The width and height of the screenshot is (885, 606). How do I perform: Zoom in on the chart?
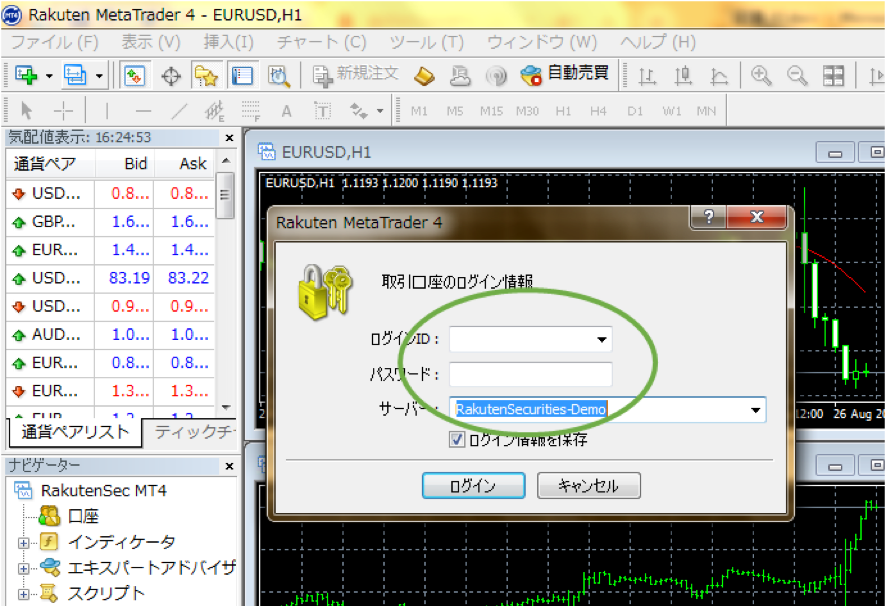[x=761, y=76]
